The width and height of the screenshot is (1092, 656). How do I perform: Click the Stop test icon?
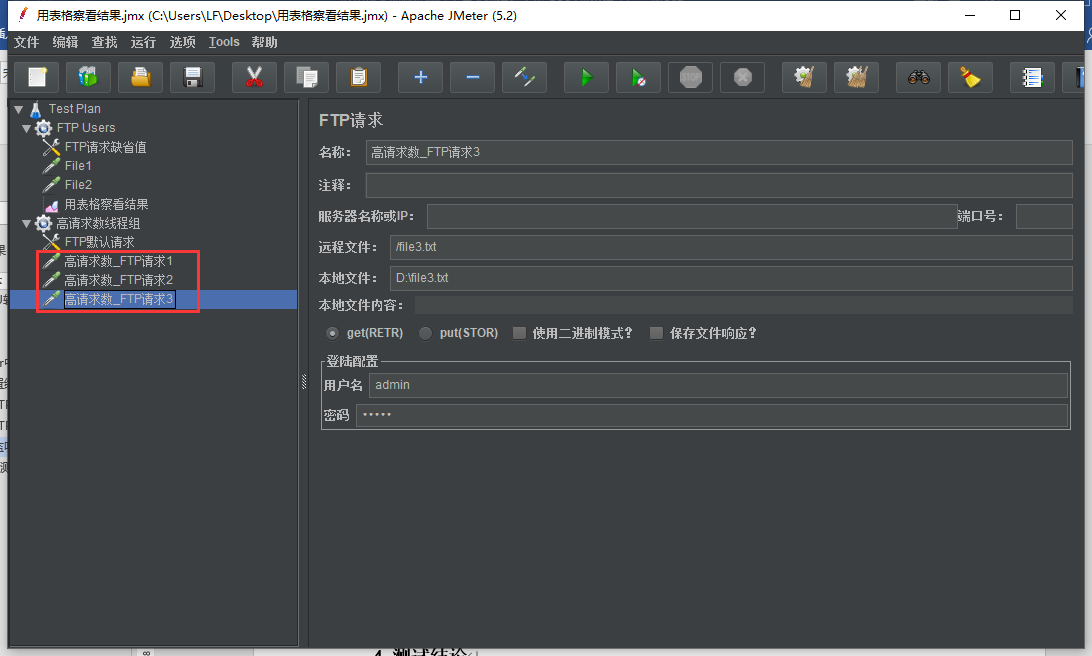coord(690,77)
